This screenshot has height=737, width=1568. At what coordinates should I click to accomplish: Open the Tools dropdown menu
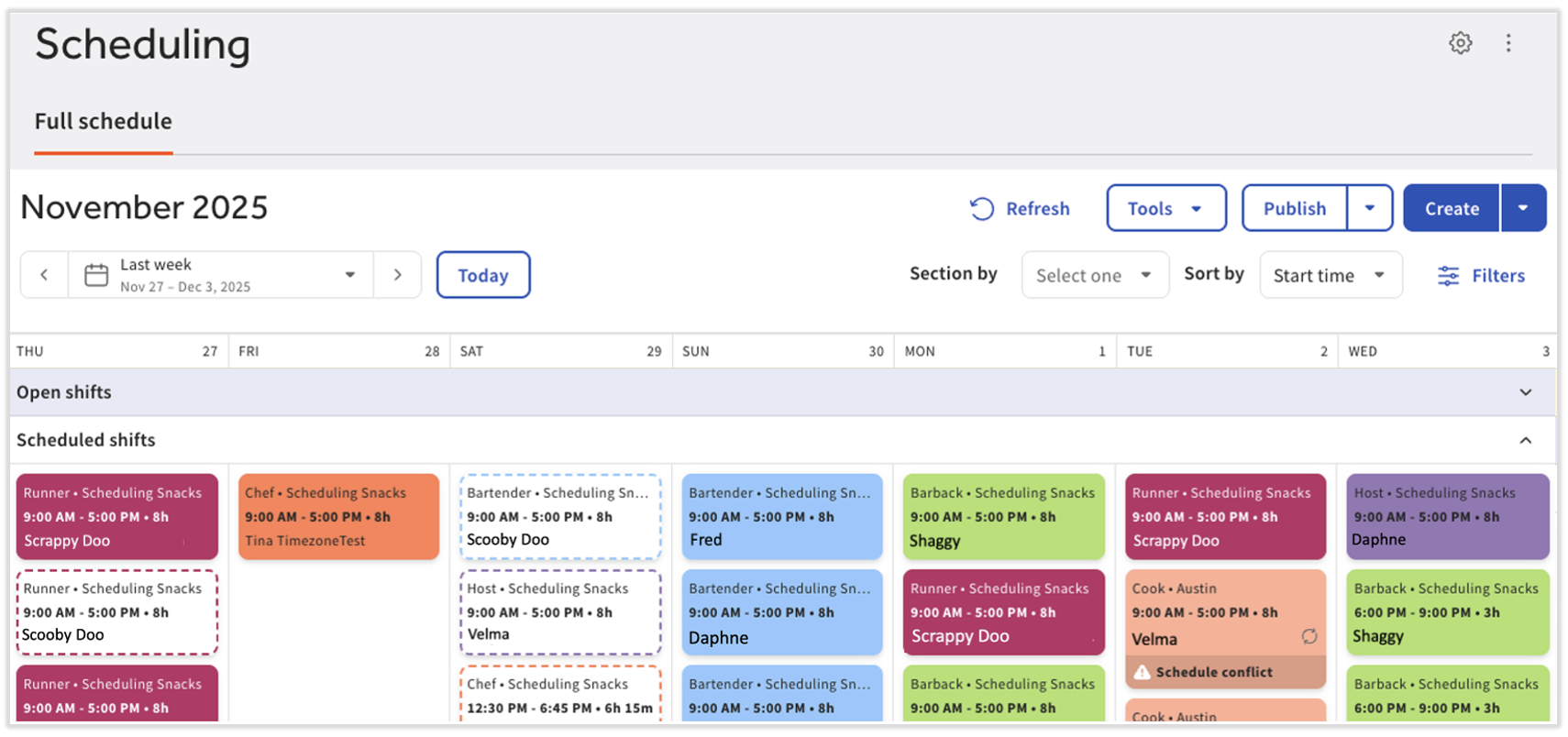tap(1165, 208)
